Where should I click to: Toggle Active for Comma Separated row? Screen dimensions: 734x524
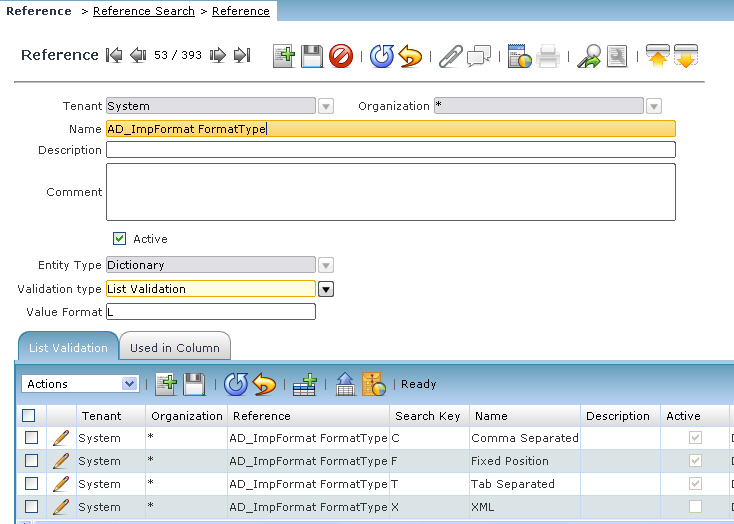click(x=695, y=438)
